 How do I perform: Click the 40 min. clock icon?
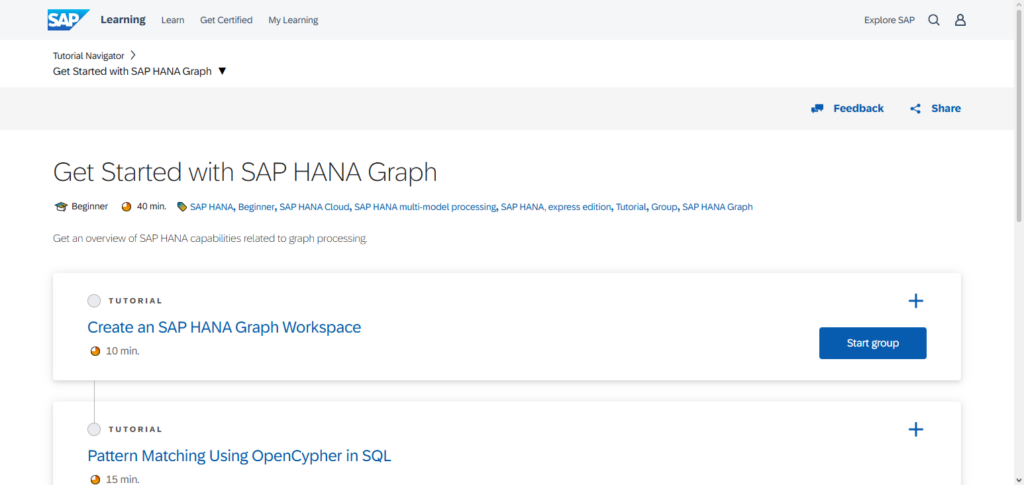(127, 207)
